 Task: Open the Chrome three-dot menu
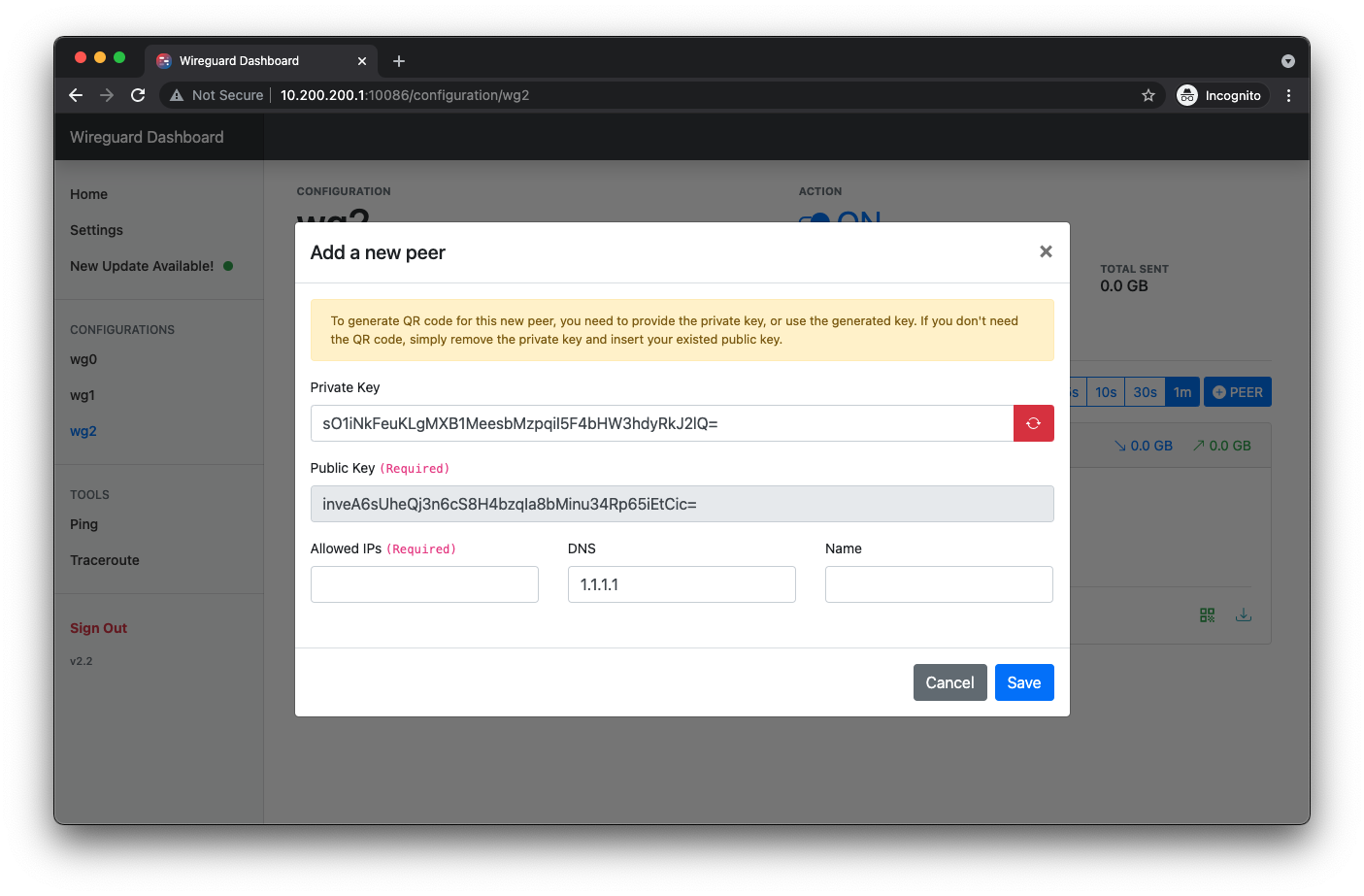coord(1288,95)
